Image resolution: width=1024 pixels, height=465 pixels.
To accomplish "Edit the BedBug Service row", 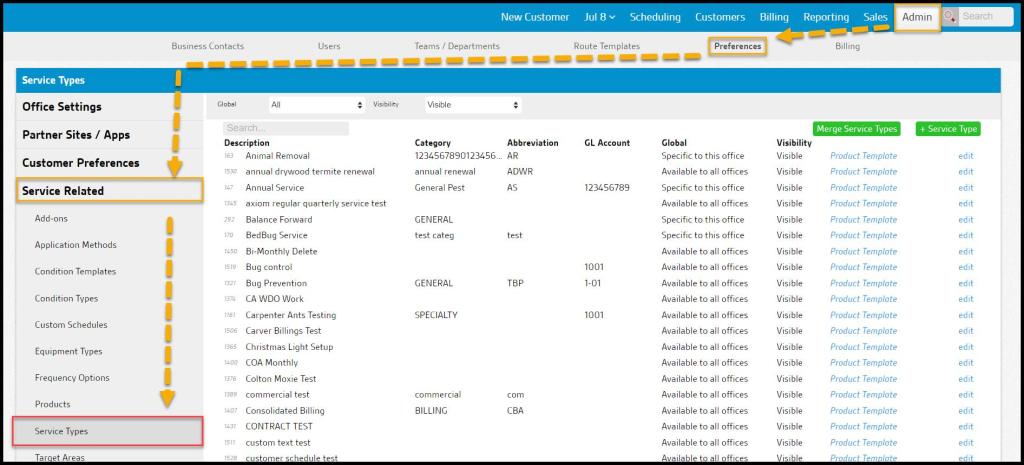I will click(965, 236).
